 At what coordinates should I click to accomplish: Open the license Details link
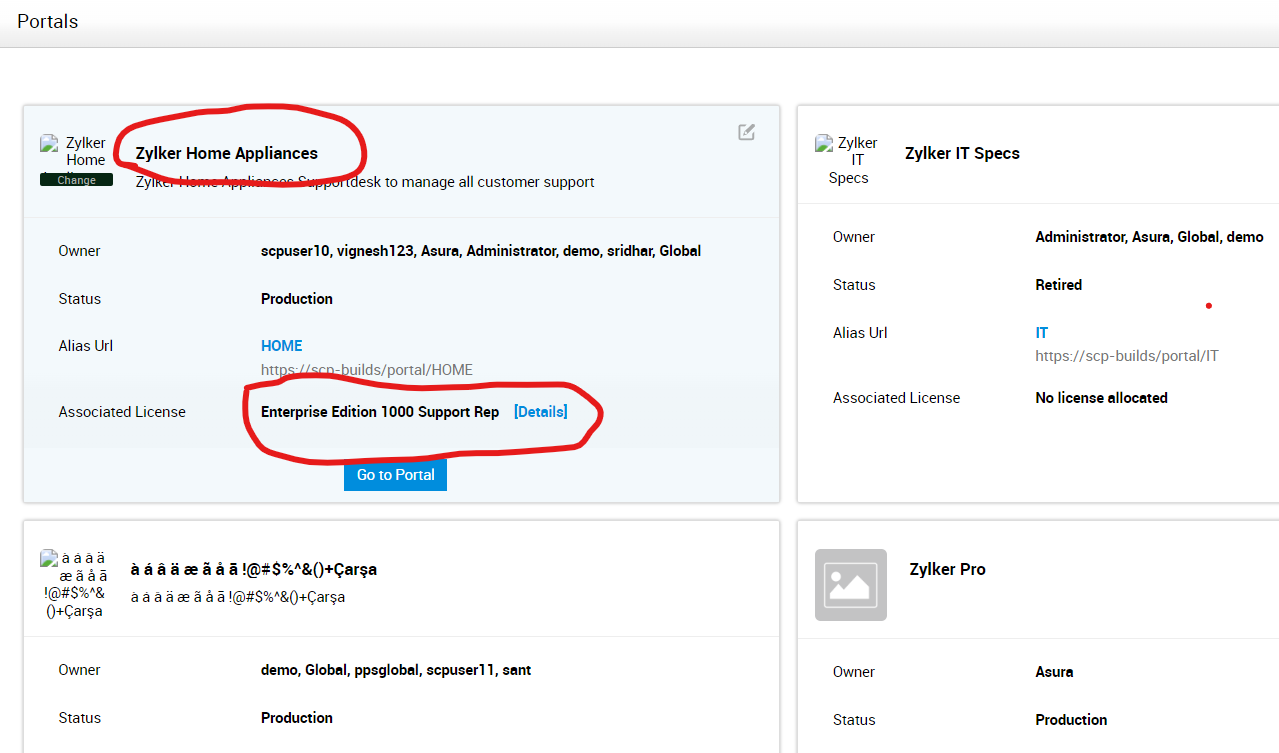click(x=540, y=412)
